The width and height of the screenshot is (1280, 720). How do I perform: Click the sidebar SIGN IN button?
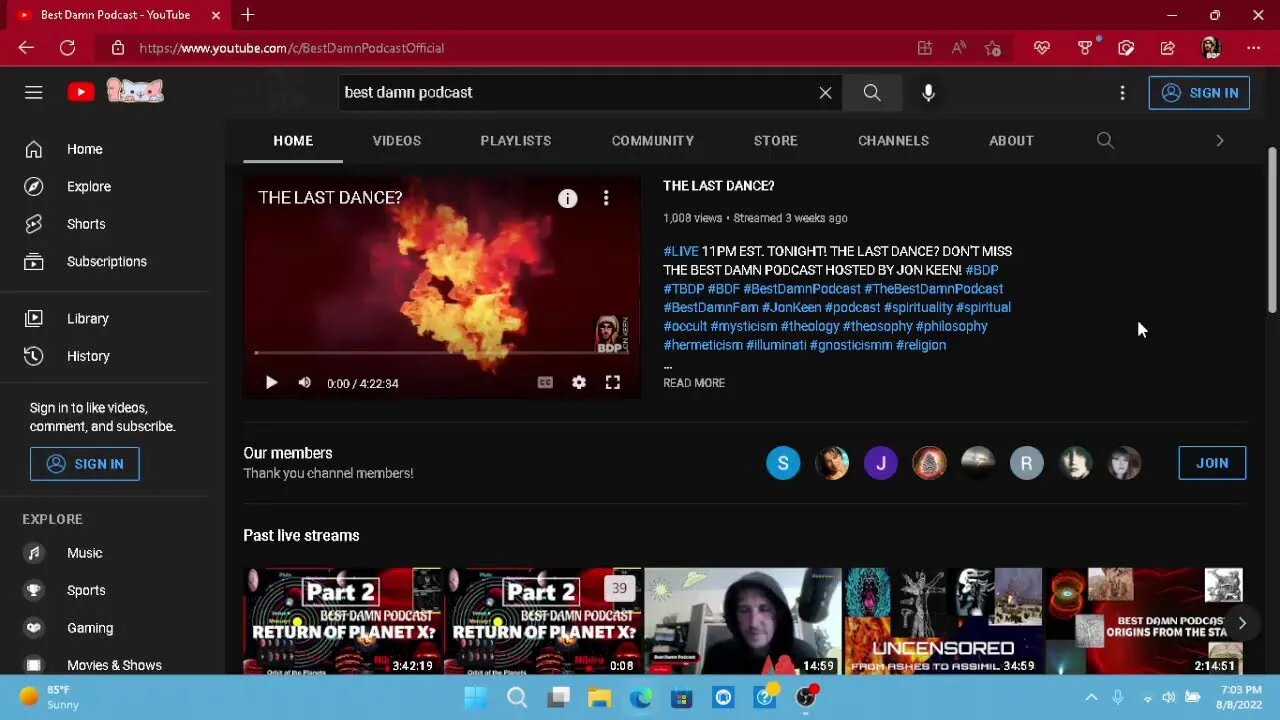84,463
